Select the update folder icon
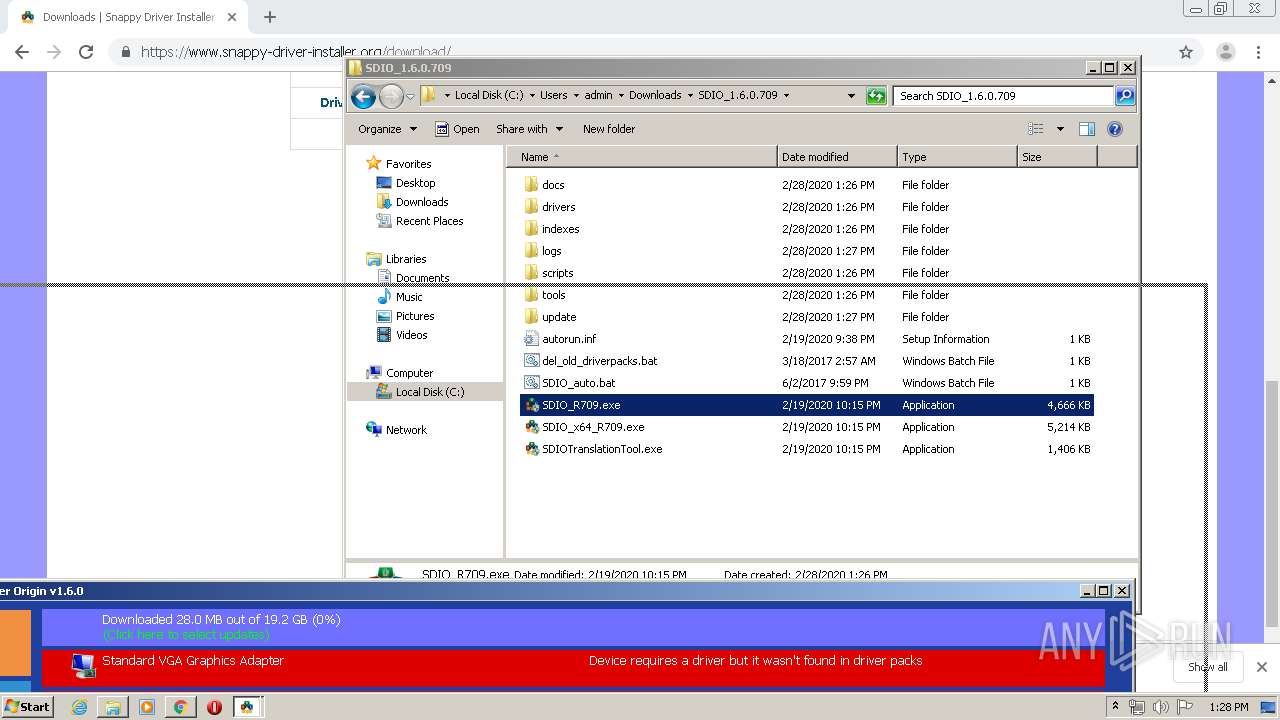This screenshot has width=1280, height=720. 531,317
